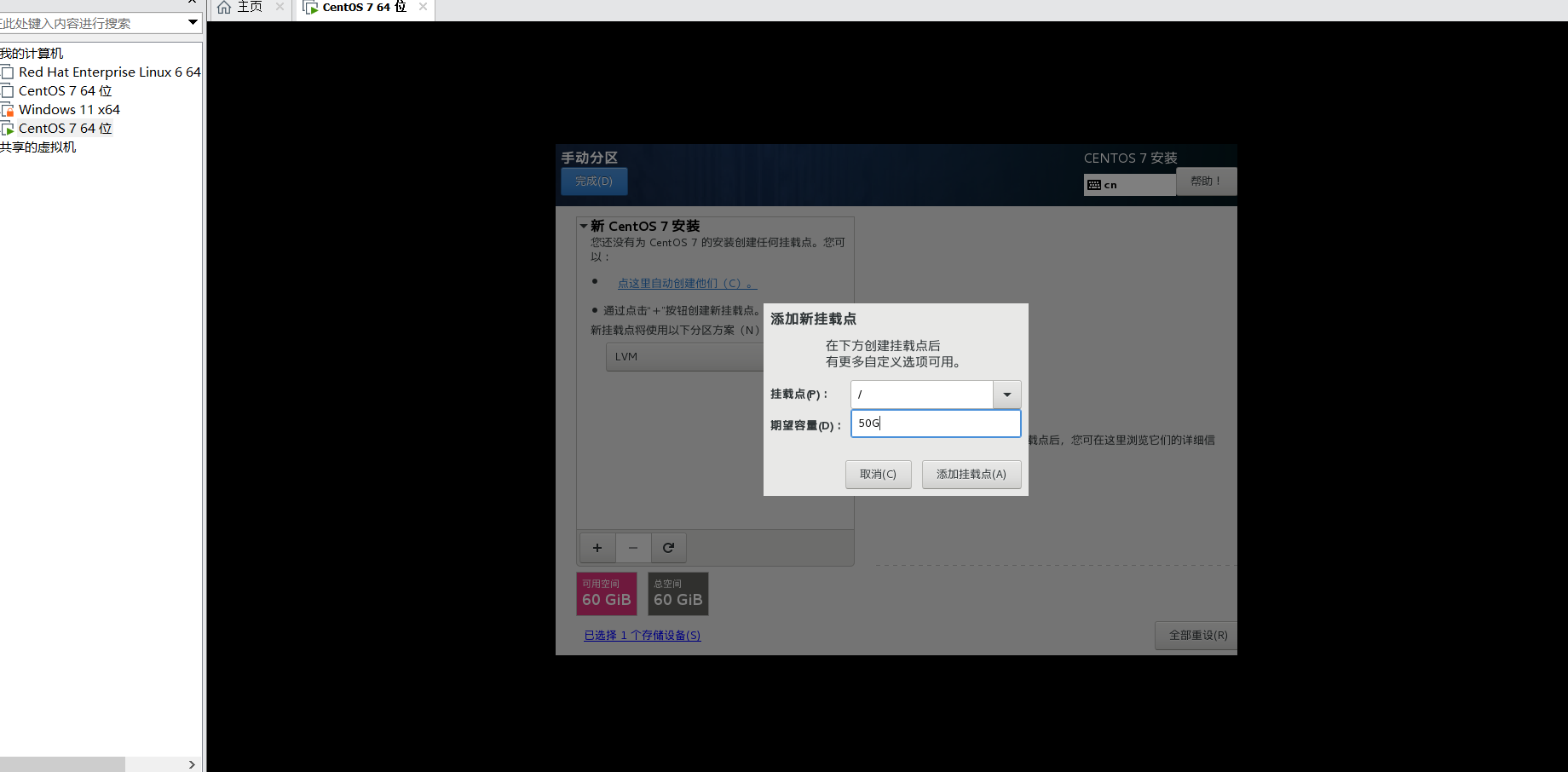1568x772 pixels.
Task: Click the 取消(C) button in the dialog
Action: pyautogui.click(x=879, y=475)
